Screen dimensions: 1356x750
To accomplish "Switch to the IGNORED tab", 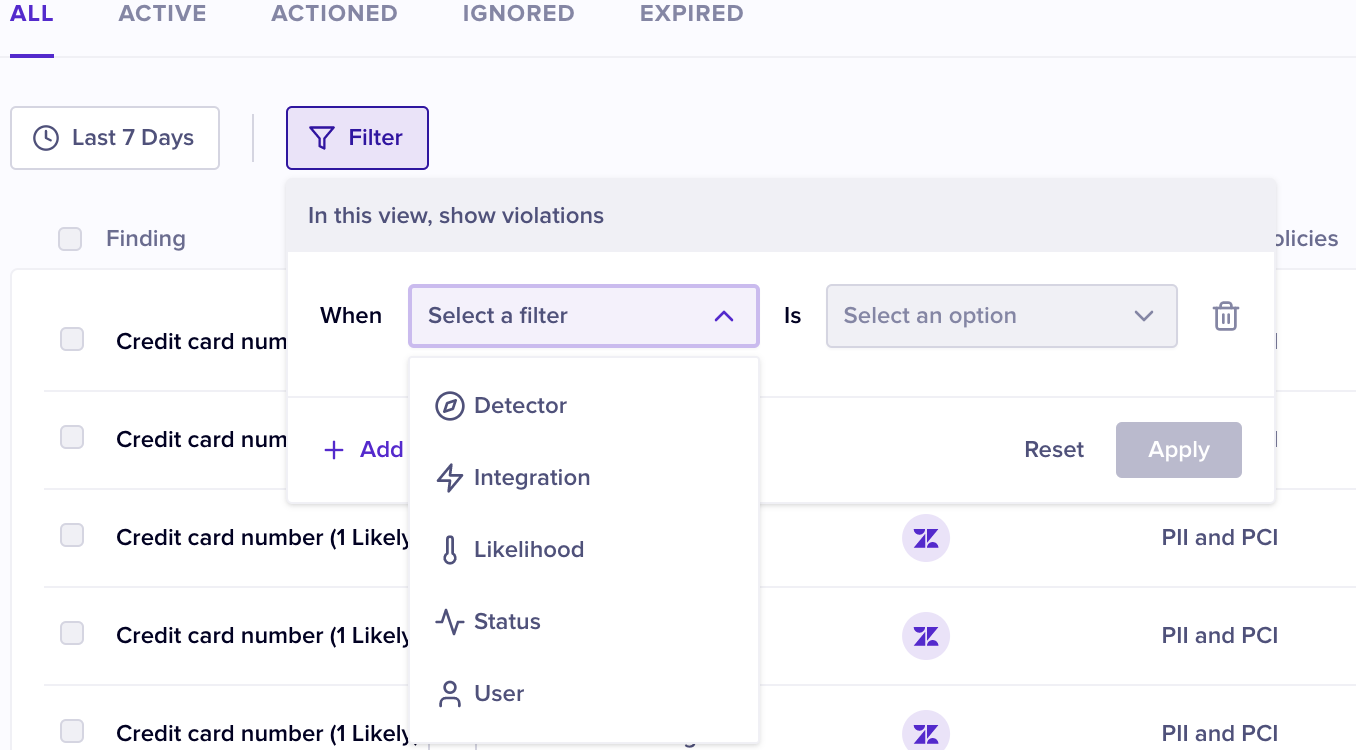I will 518,14.
